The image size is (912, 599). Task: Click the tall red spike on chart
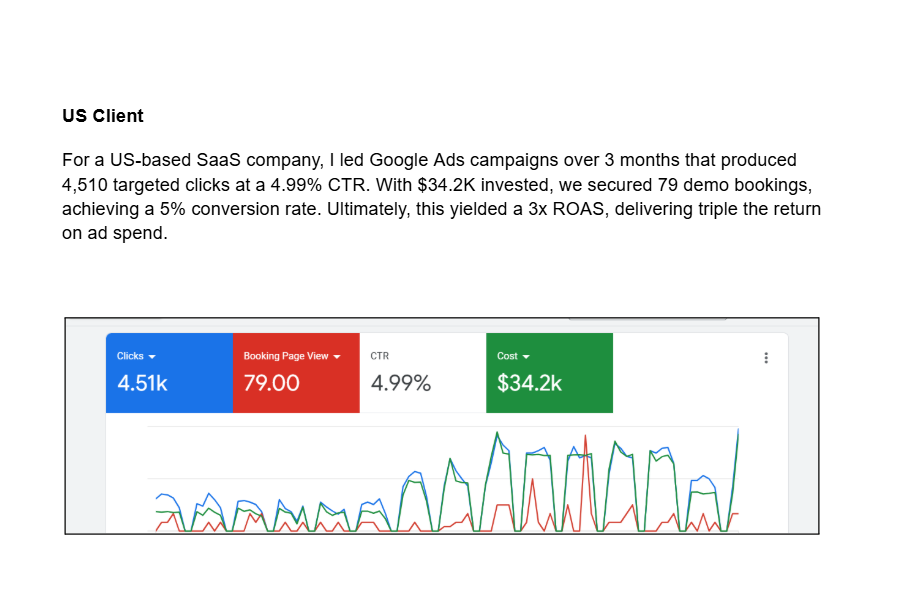click(x=586, y=442)
